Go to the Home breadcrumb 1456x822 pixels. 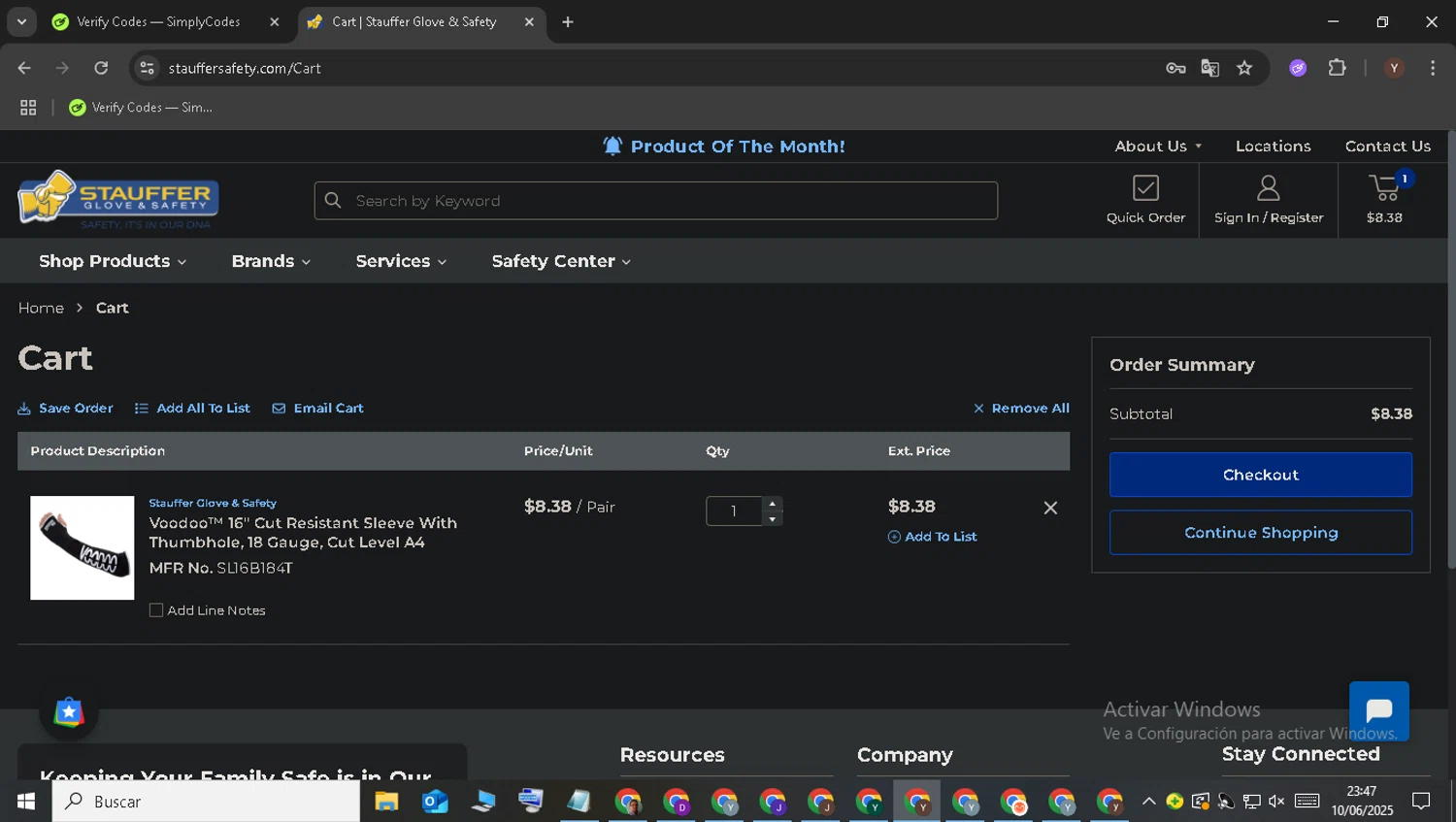click(41, 308)
